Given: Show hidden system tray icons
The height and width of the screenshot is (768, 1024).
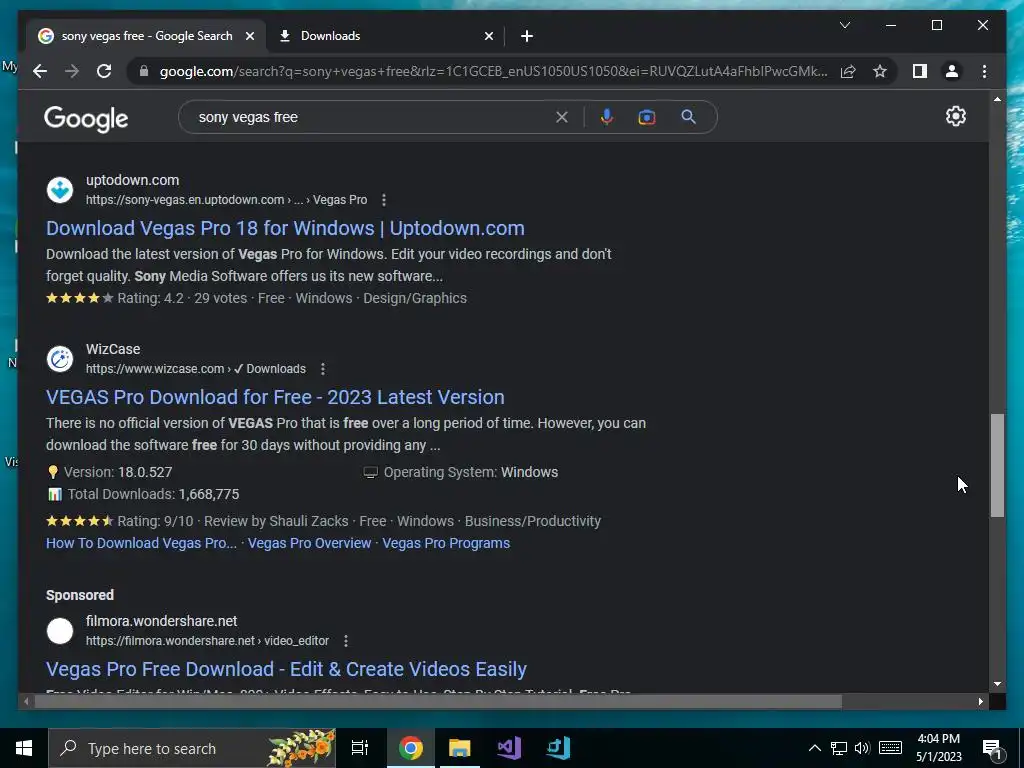Looking at the screenshot, I should [x=814, y=748].
